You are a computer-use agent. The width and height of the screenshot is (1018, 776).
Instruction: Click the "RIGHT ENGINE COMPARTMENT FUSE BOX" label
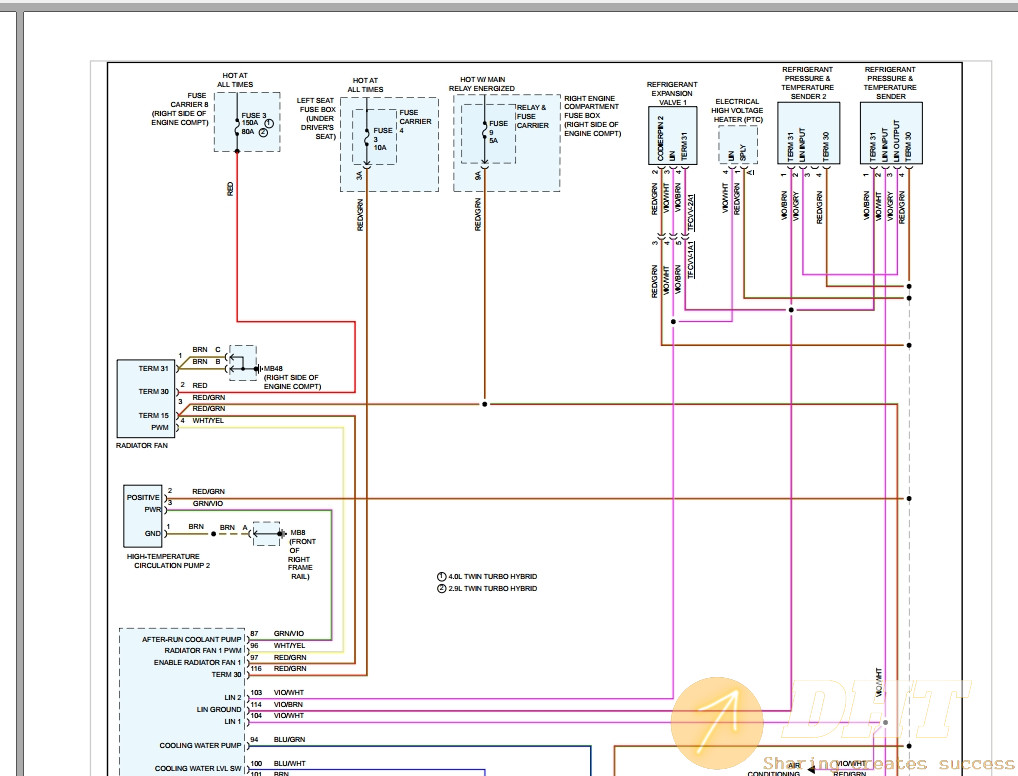(590, 107)
